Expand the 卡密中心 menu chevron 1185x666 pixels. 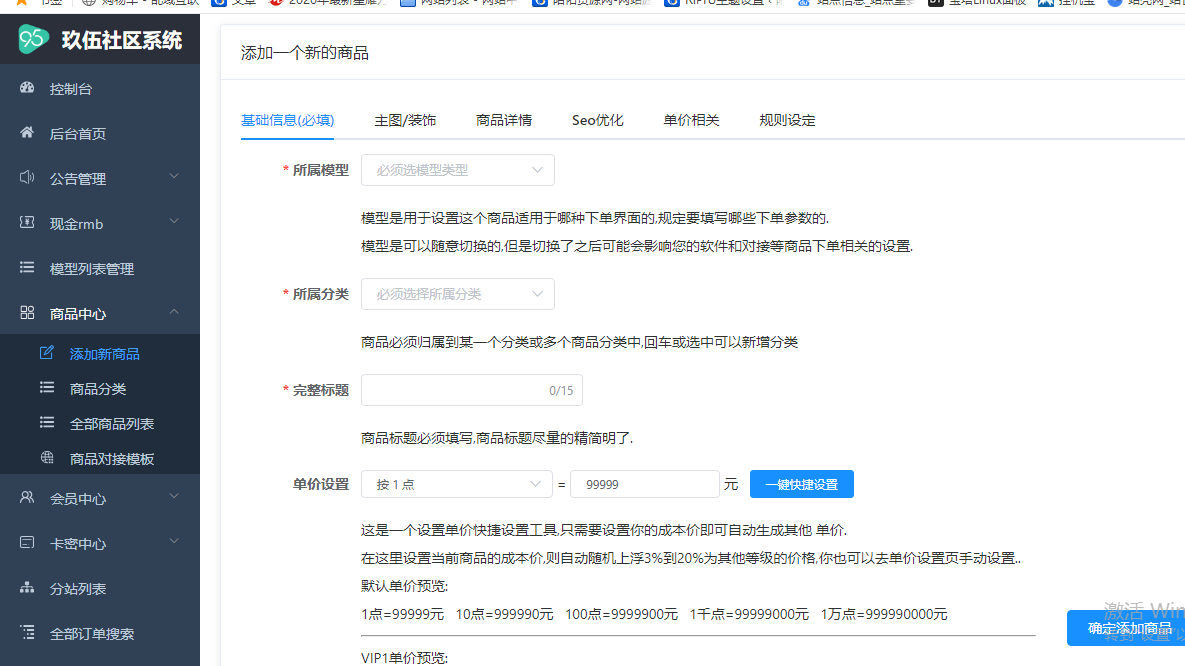pos(174,541)
